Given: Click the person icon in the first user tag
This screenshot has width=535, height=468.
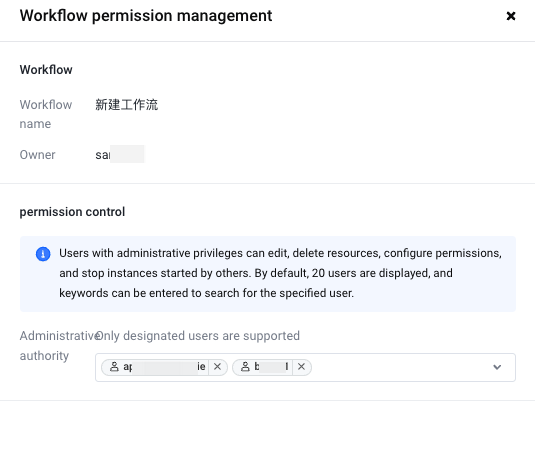Looking at the screenshot, I should coord(114,367).
